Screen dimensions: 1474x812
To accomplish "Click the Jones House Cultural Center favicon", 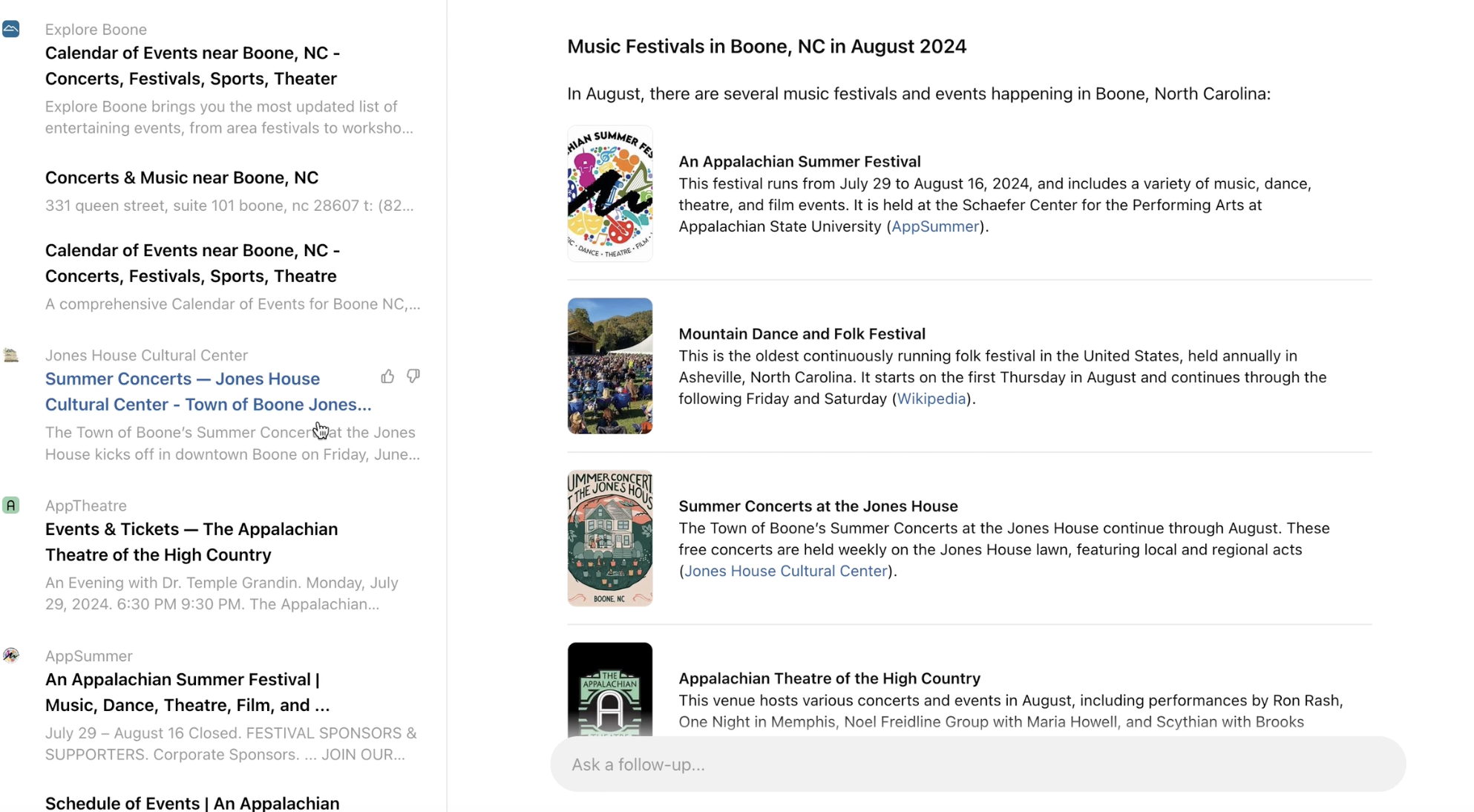I will click(11, 356).
